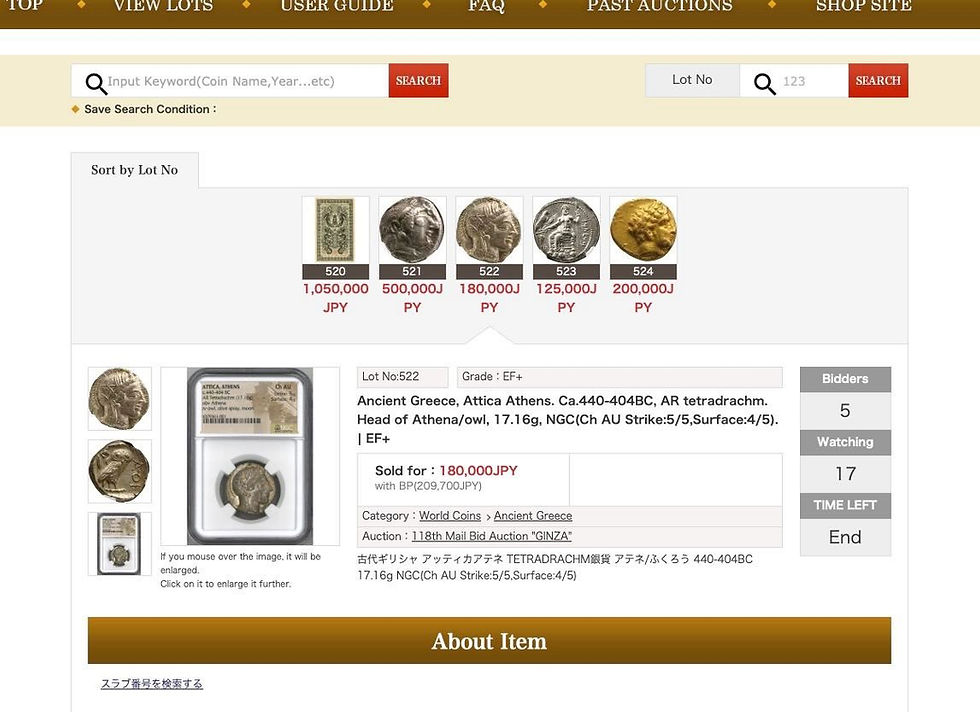Select lot 524 gold coin thumbnail

[x=643, y=230]
